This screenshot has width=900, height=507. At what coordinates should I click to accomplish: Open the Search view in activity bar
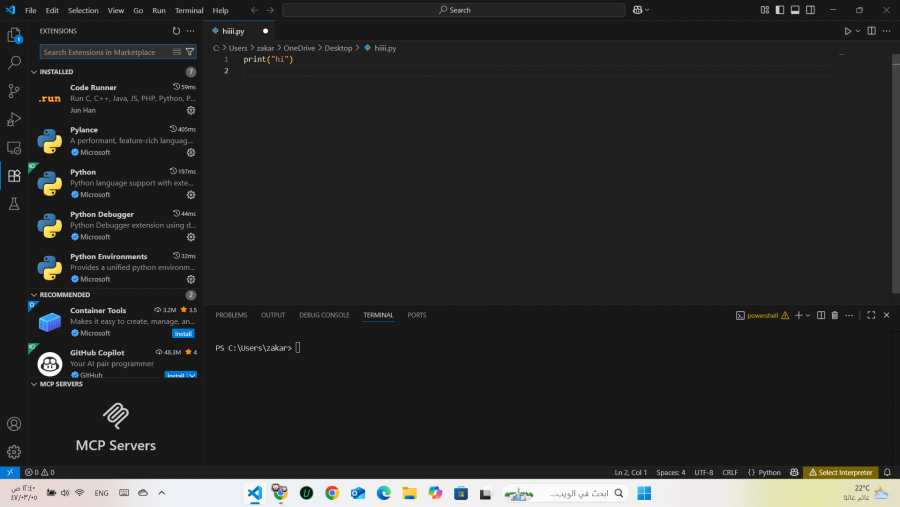coord(14,63)
